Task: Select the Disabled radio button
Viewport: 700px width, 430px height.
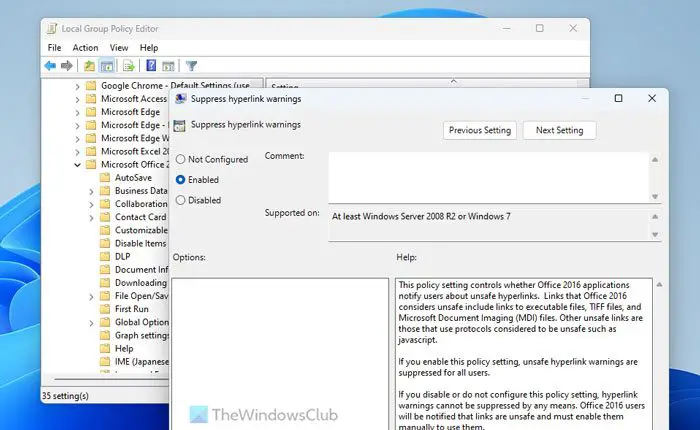Action: pos(180,200)
